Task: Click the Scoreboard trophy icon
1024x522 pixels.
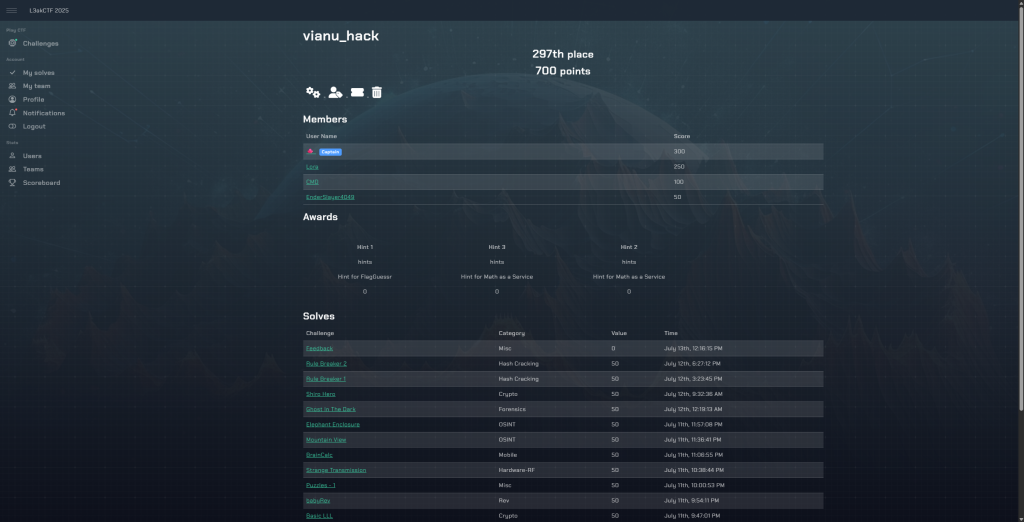Action: coord(13,183)
